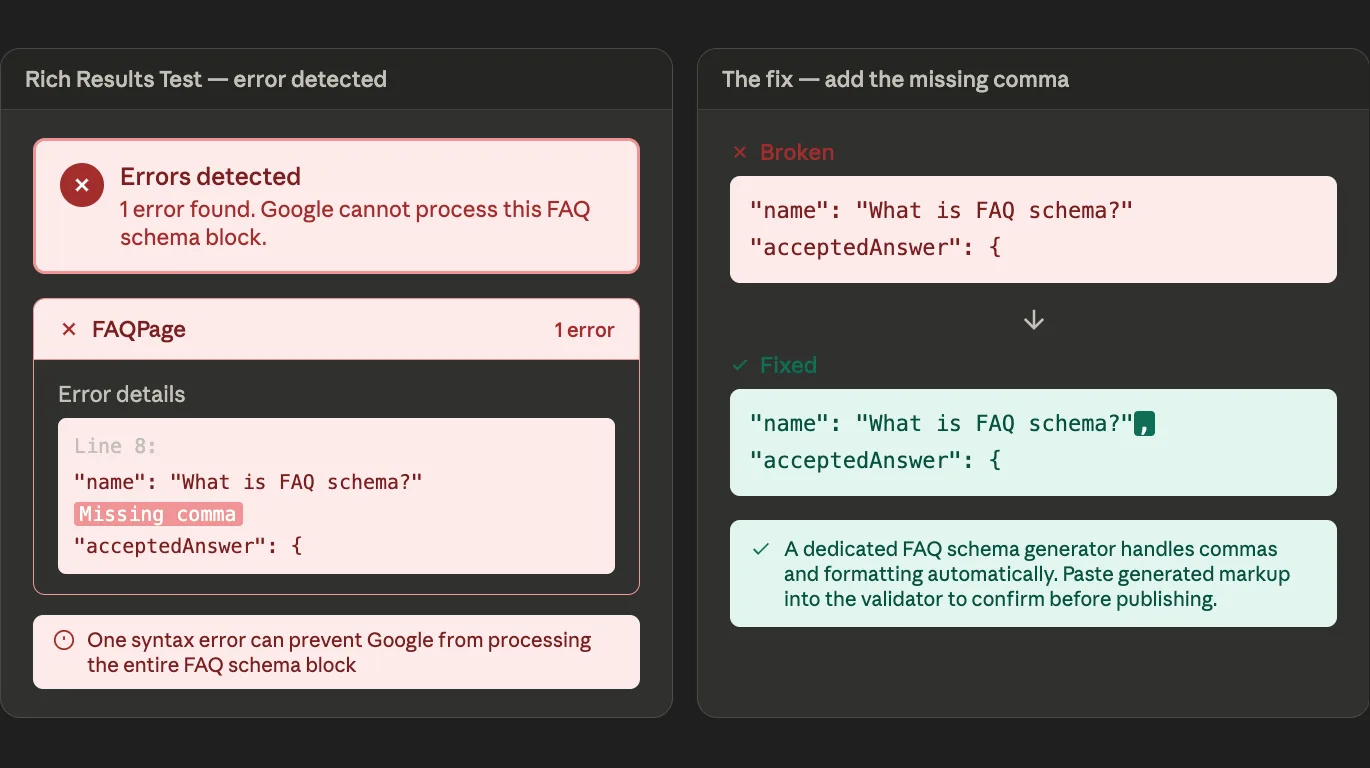
Task: Click the FAQPage row title
Action: click(139, 330)
